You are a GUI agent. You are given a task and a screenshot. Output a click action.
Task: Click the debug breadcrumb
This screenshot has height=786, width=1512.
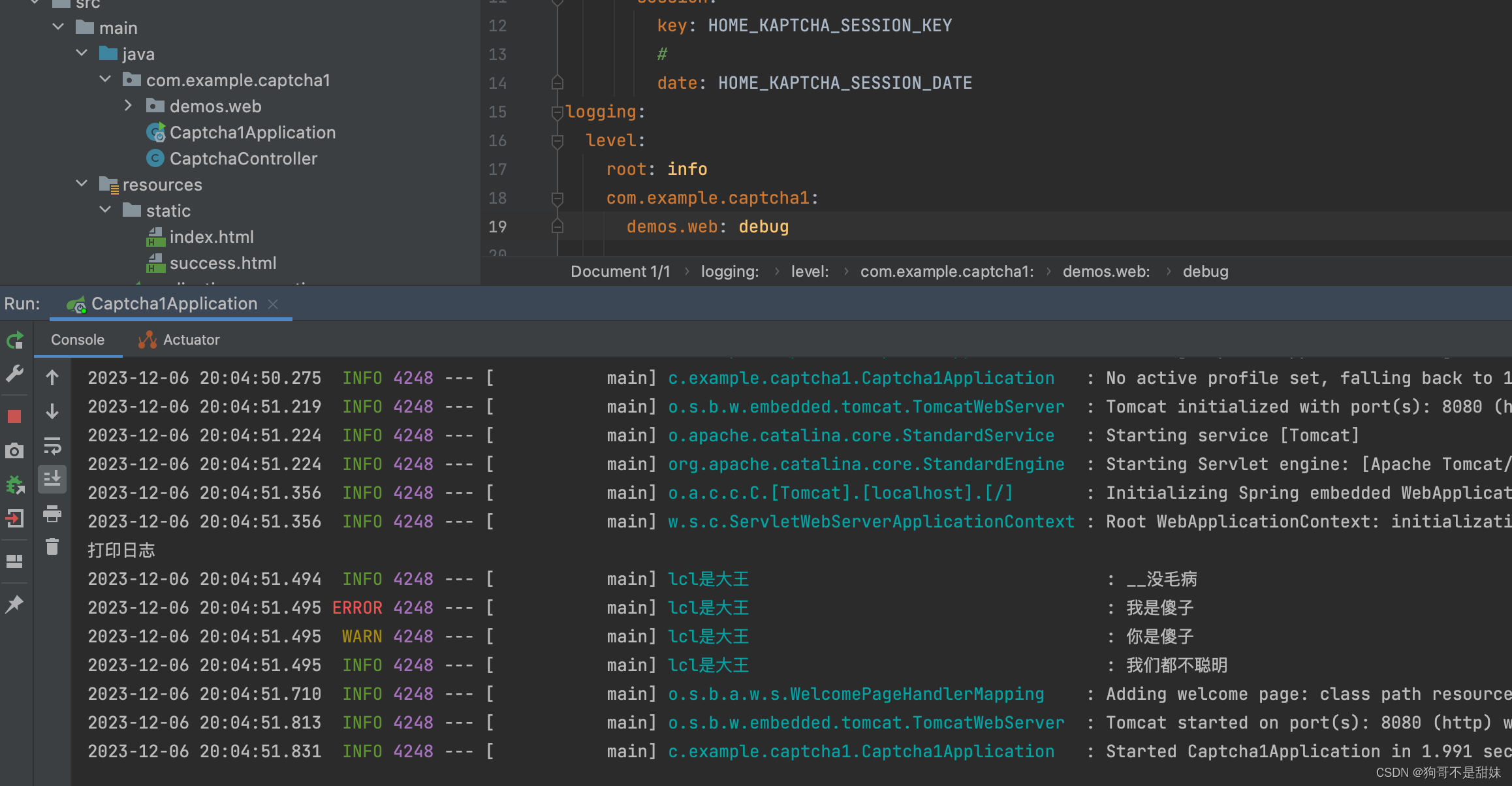tap(1205, 272)
